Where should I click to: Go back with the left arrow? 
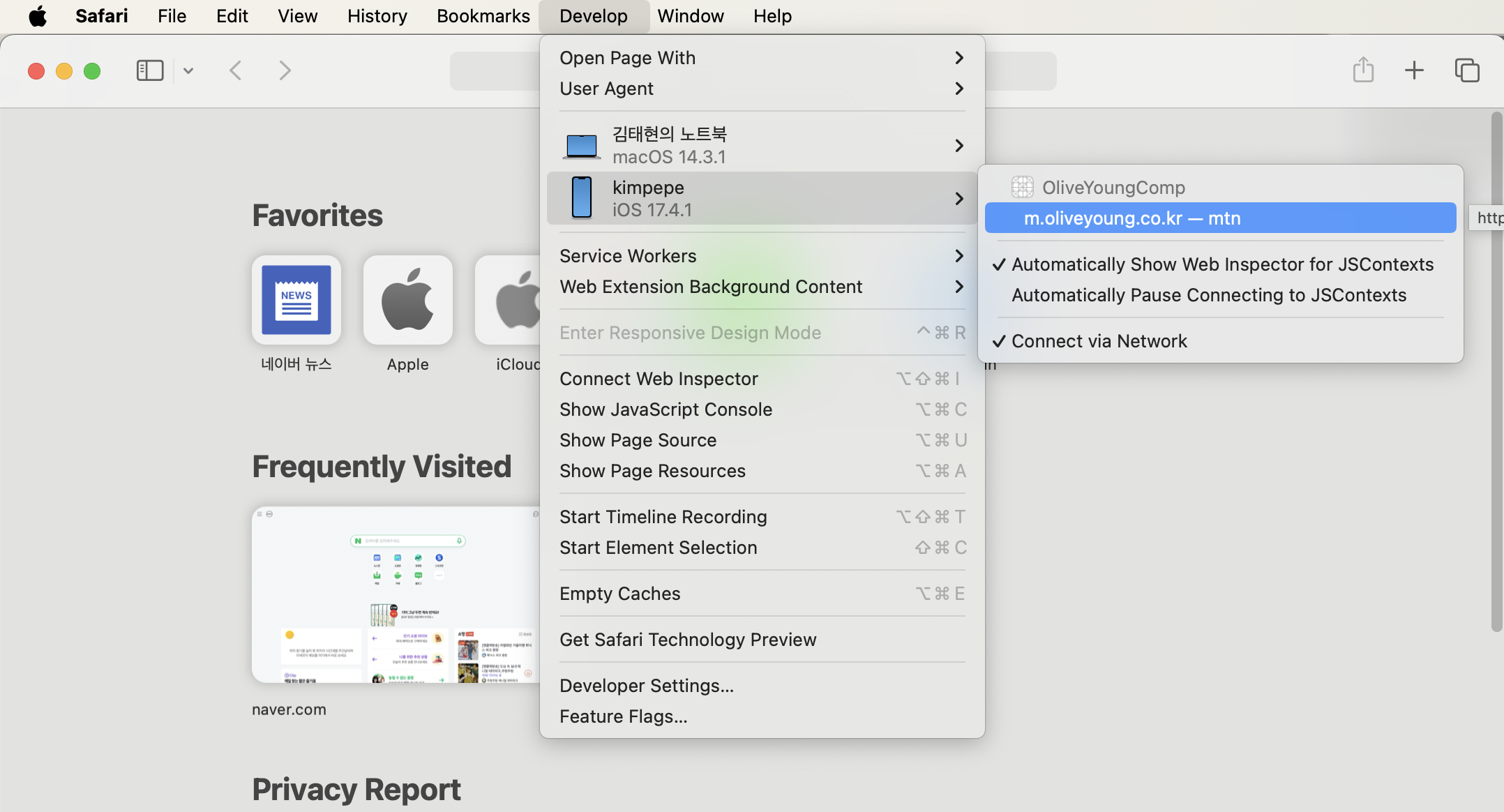tap(236, 70)
